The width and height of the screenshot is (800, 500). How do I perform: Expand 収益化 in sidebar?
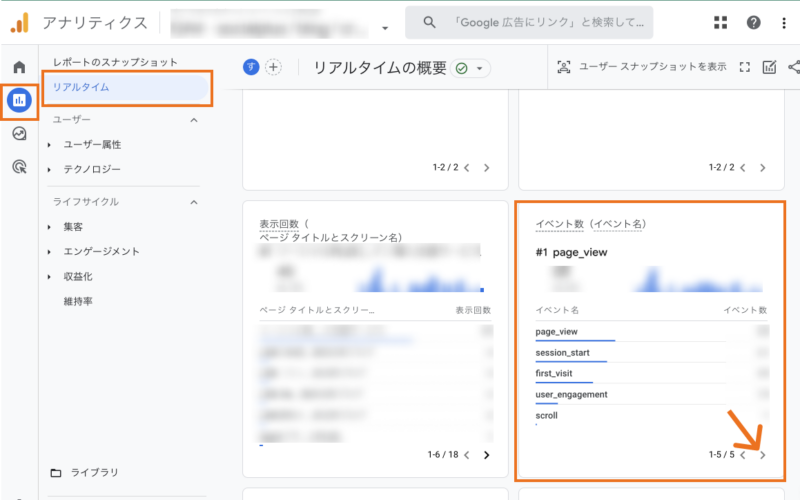[x=49, y=277]
